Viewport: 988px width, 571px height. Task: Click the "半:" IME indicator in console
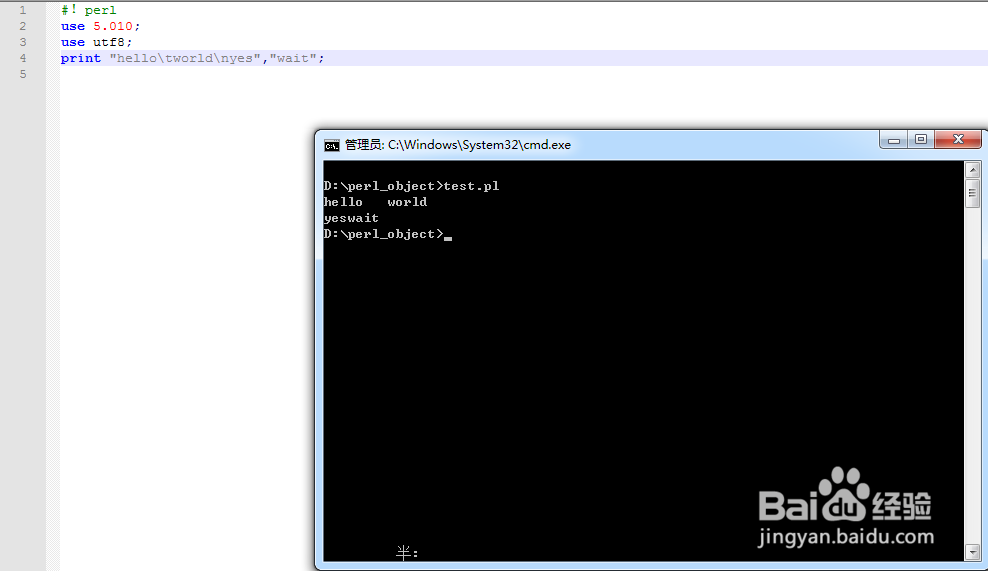(407, 553)
